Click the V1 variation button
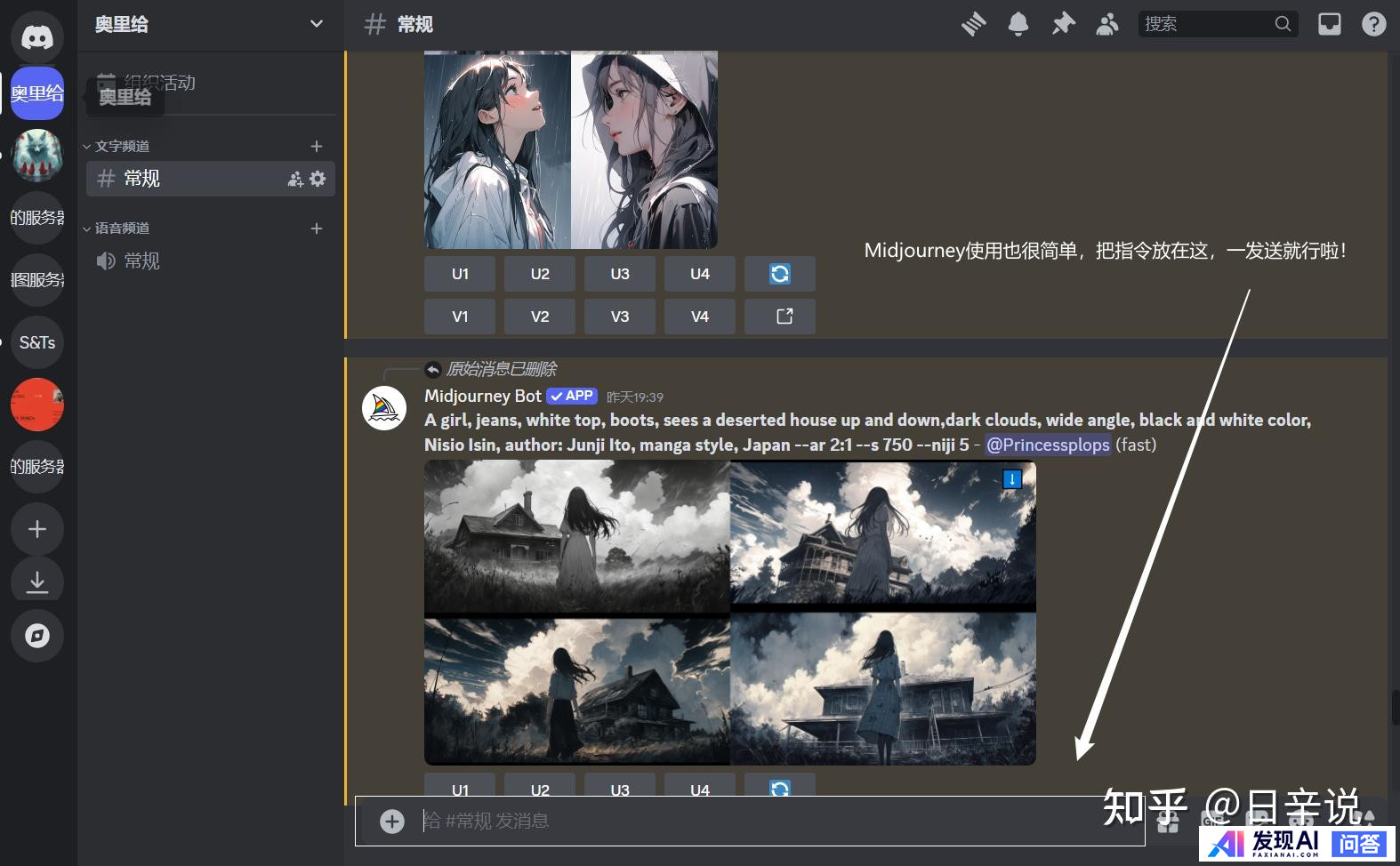 tap(460, 317)
